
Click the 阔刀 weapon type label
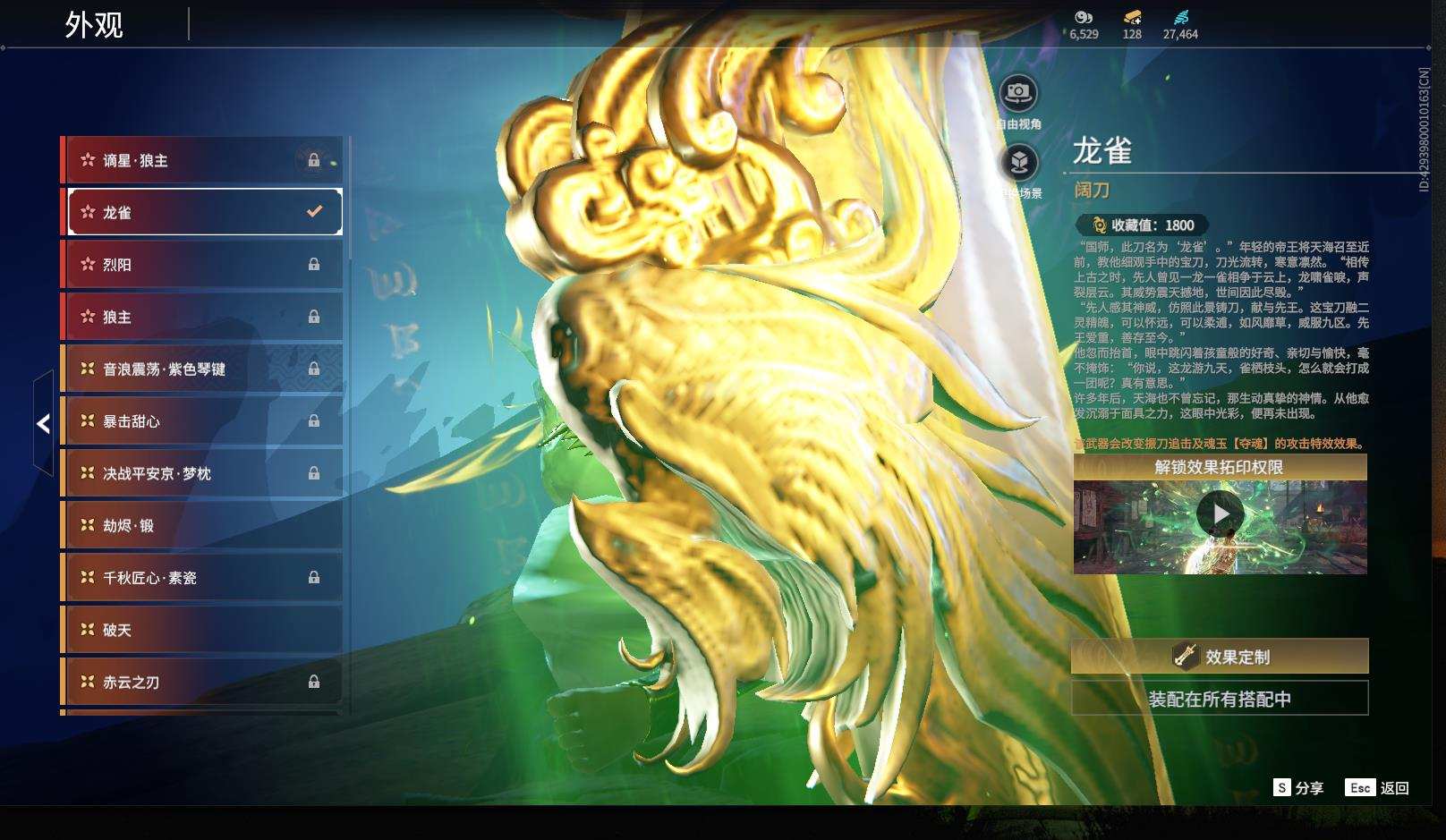coord(1092,190)
